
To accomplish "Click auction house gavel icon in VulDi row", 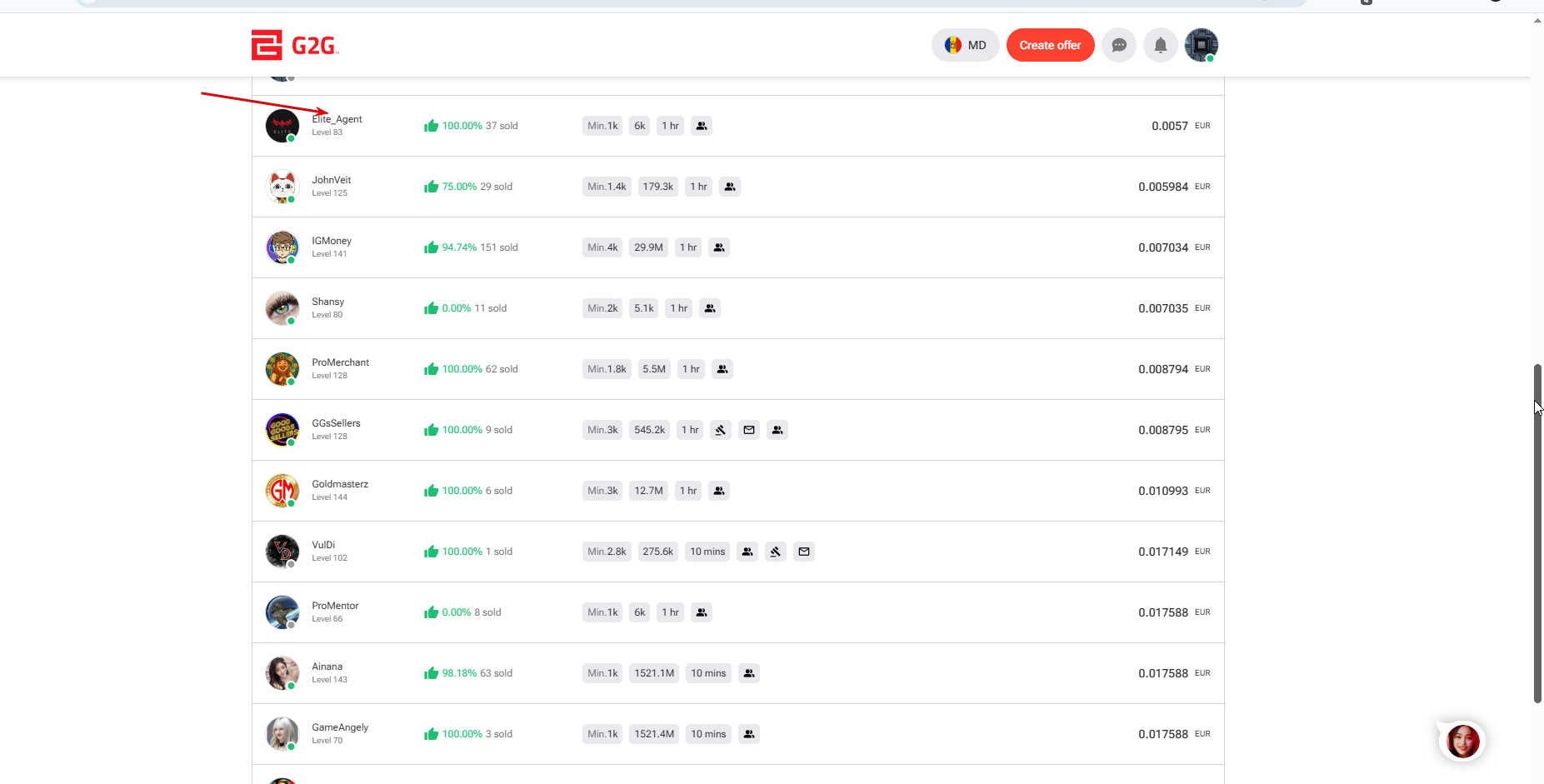I will click(x=776, y=552).
